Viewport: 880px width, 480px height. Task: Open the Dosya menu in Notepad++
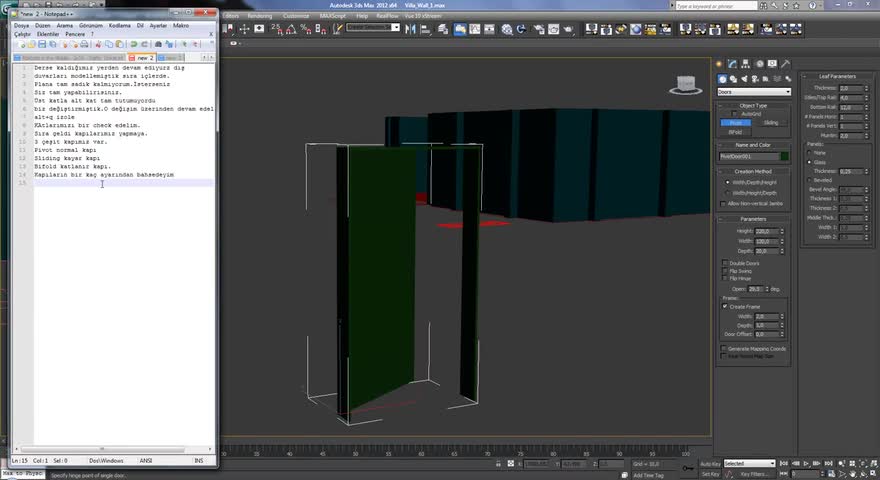(22, 25)
